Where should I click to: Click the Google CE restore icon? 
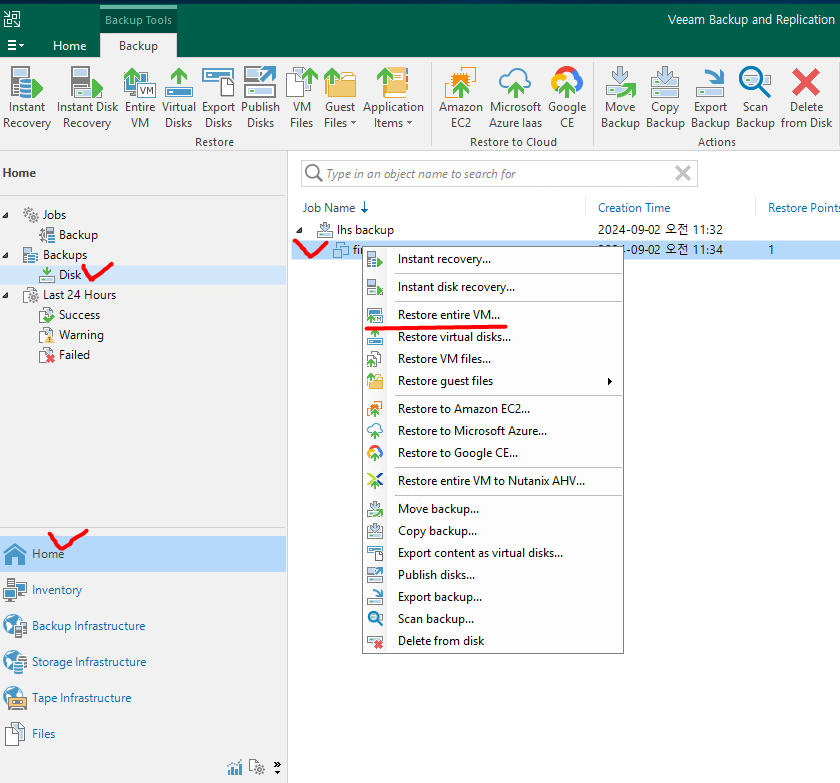tap(567, 98)
